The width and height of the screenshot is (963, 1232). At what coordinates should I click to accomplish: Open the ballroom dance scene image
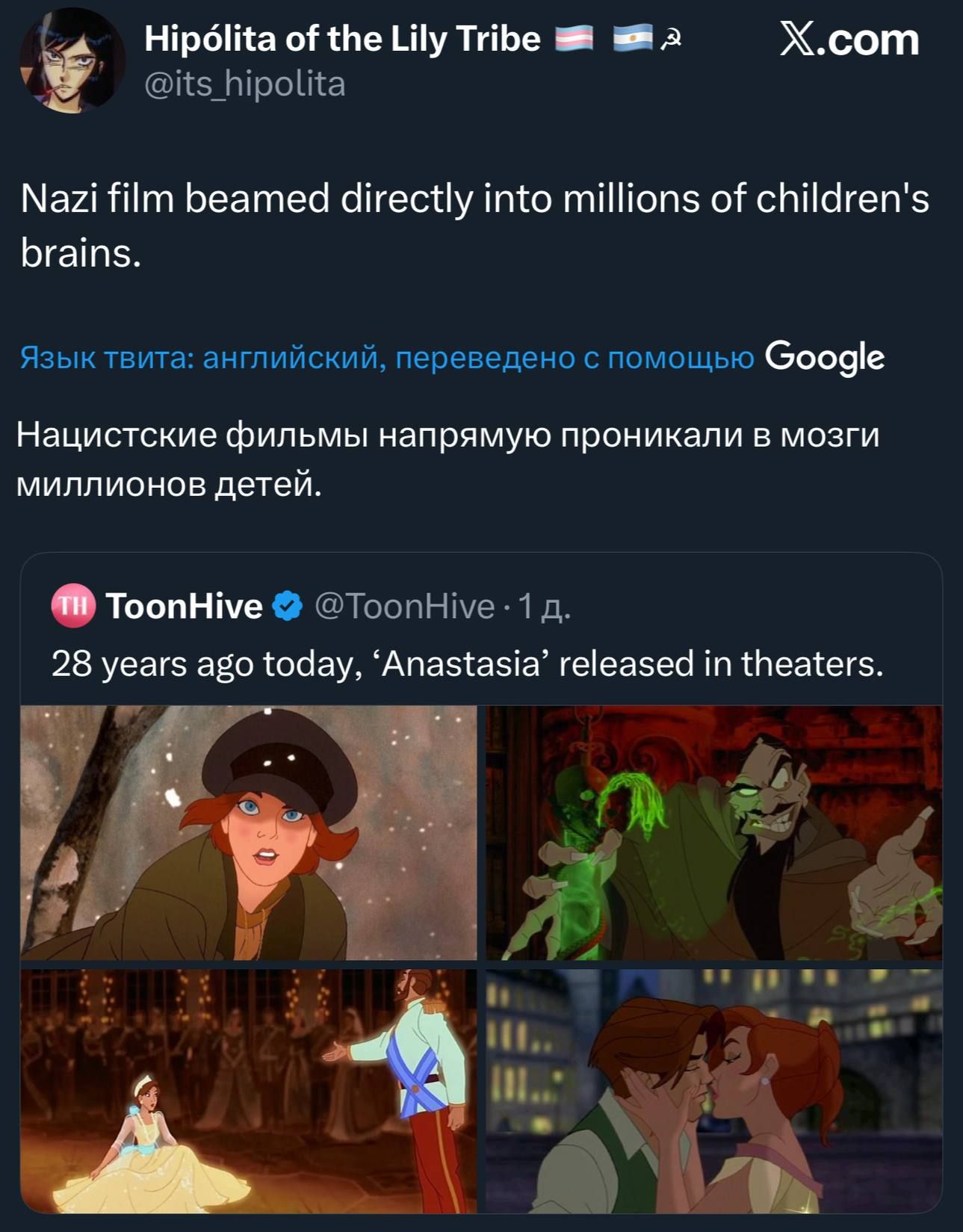248,1092
